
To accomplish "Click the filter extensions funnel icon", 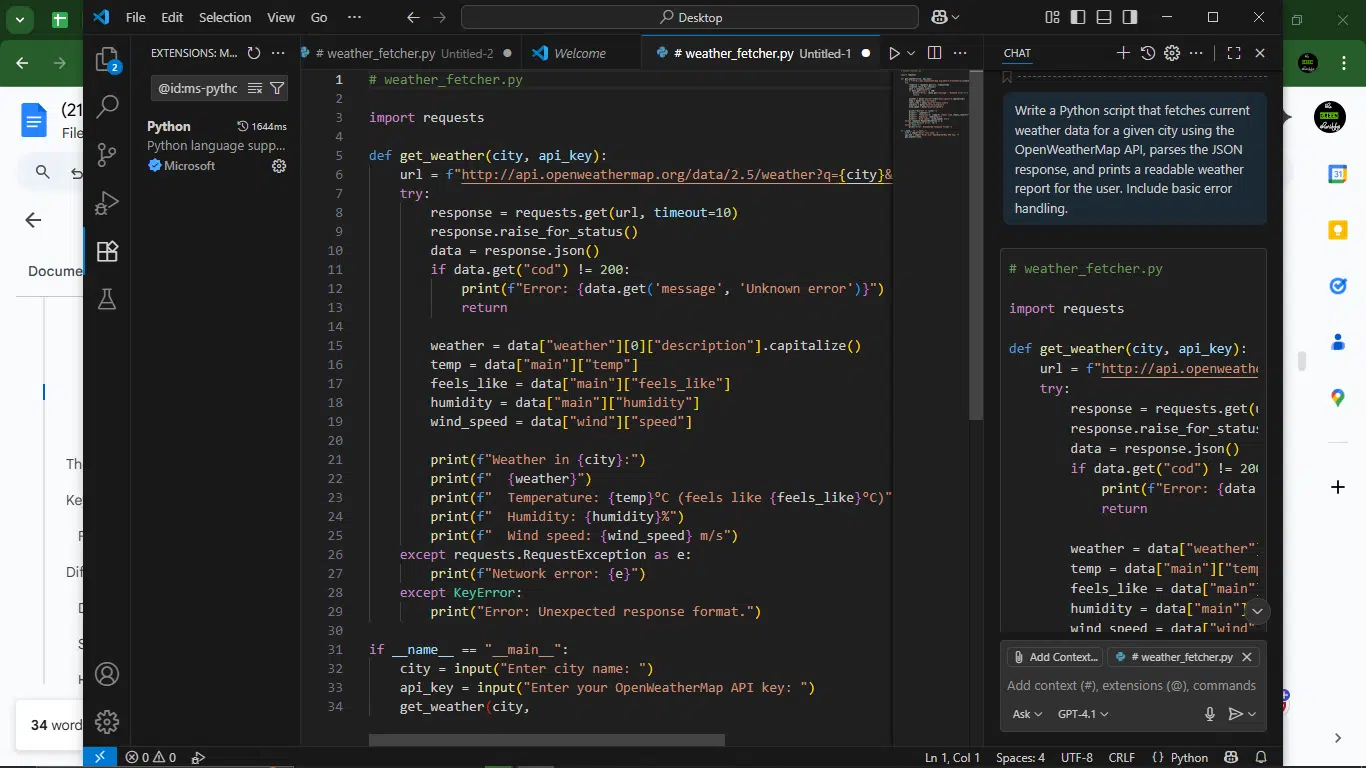I will click(277, 88).
